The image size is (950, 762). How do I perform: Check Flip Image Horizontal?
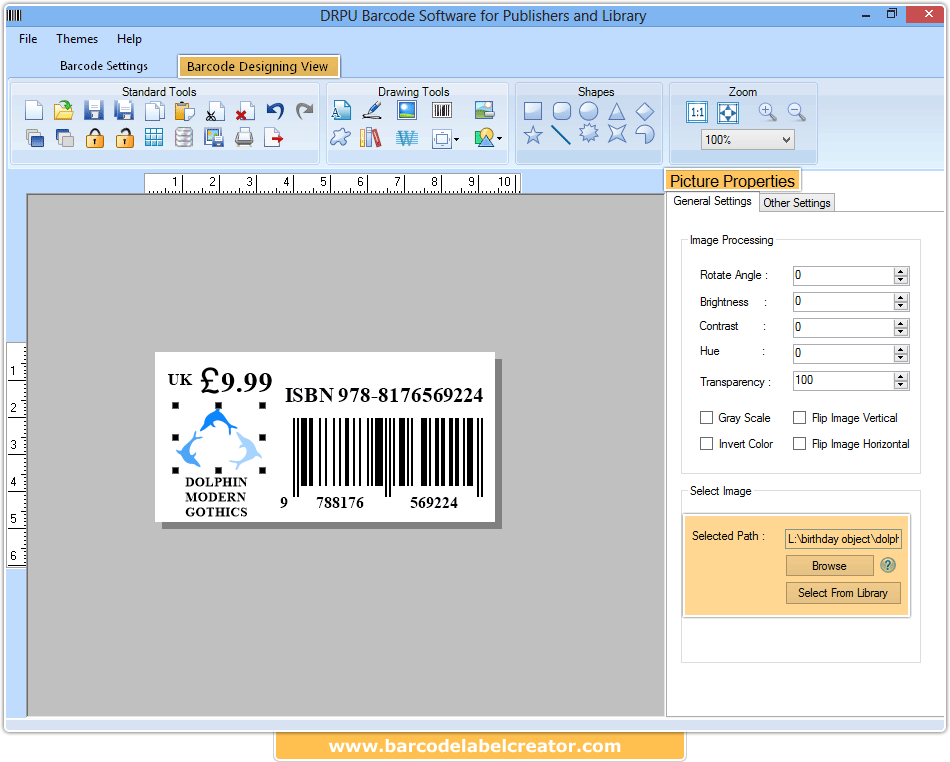[x=799, y=443]
